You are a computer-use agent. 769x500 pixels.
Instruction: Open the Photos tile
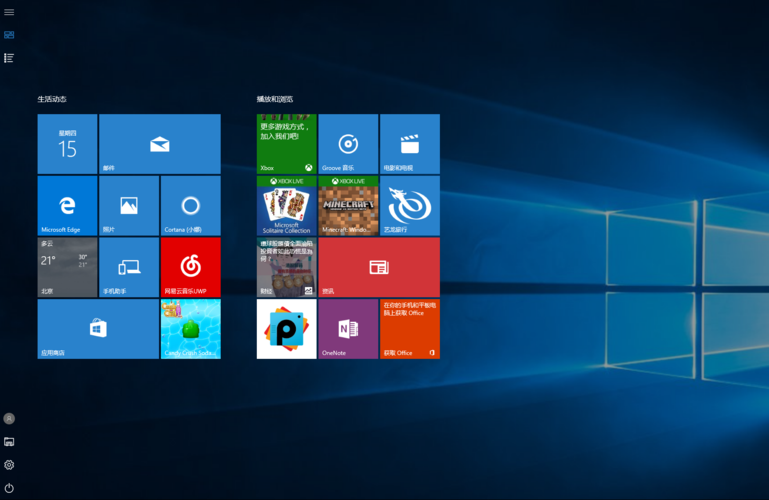(x=129, y=206)
